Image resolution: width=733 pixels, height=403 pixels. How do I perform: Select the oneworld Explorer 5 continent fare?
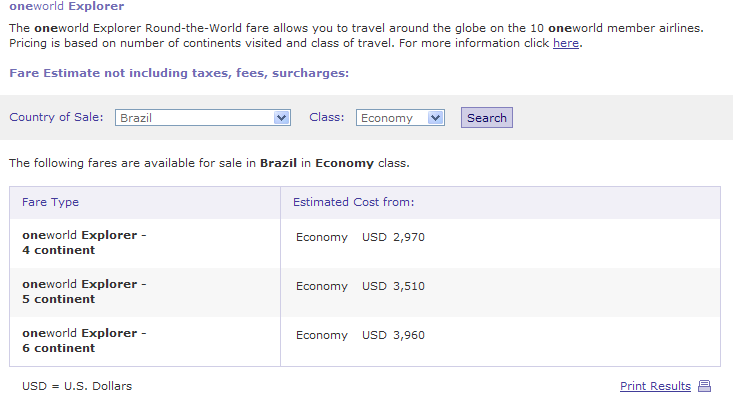pyautogui.click(x=84, y=292)
